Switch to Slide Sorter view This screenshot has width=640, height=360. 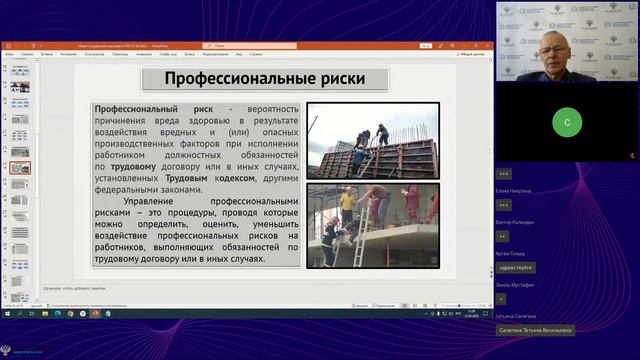click(x=415, y=306)
